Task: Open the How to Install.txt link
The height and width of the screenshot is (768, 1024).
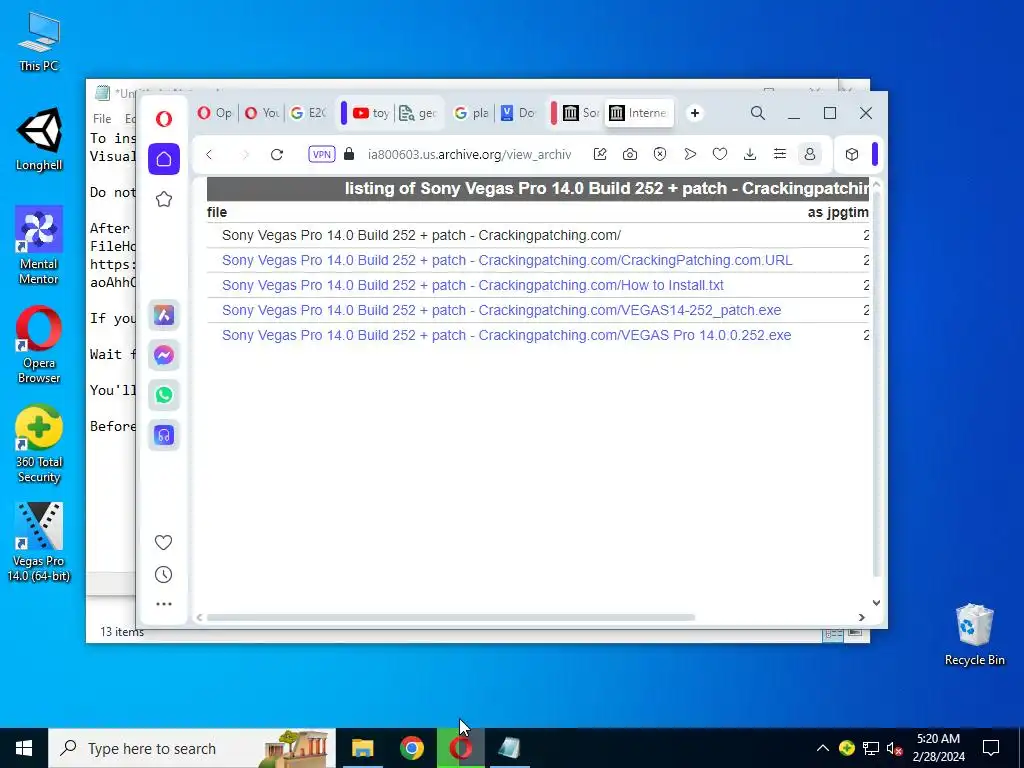Action: click(473, 285)
